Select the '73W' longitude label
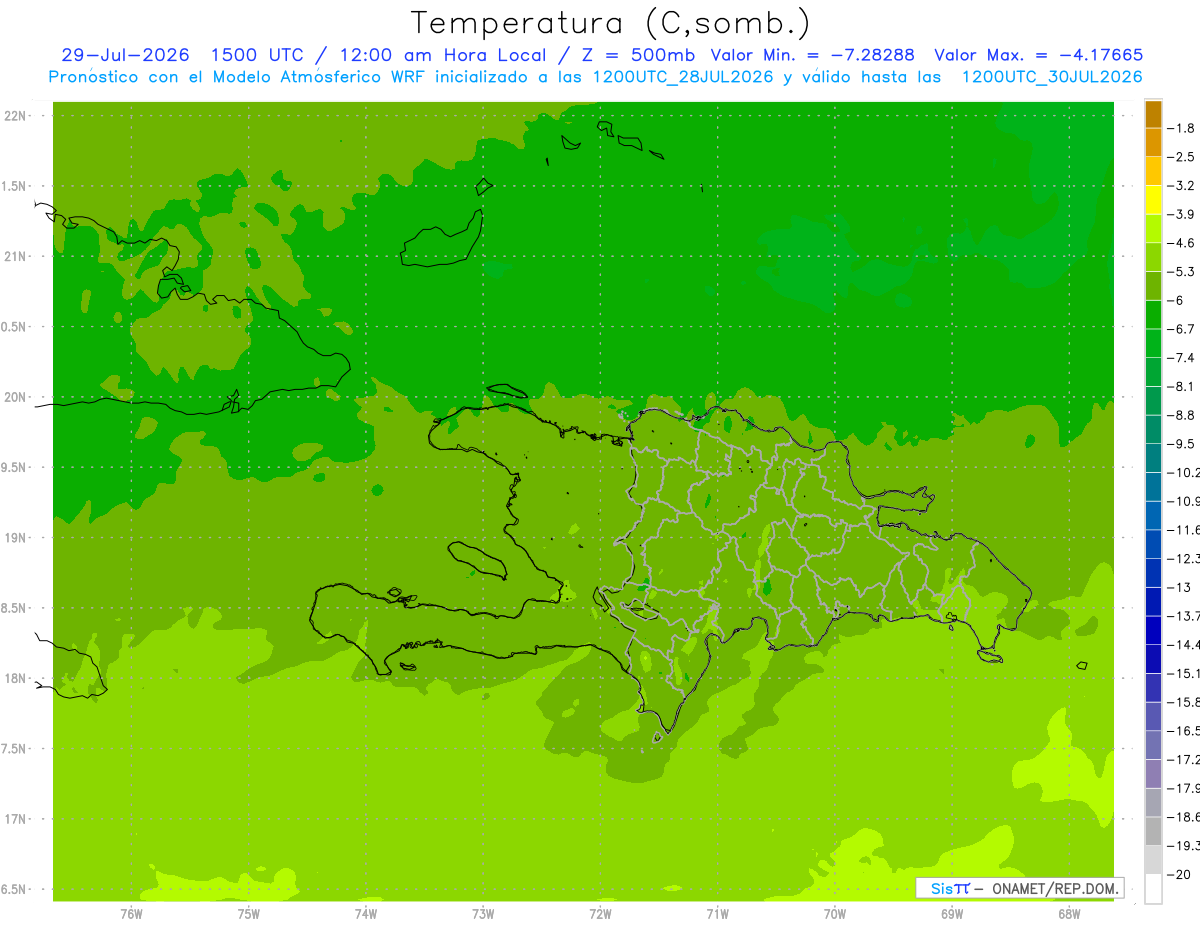The height and width of the screenshot is (927, 1200). pyautogui.click(x=483, y=913)
